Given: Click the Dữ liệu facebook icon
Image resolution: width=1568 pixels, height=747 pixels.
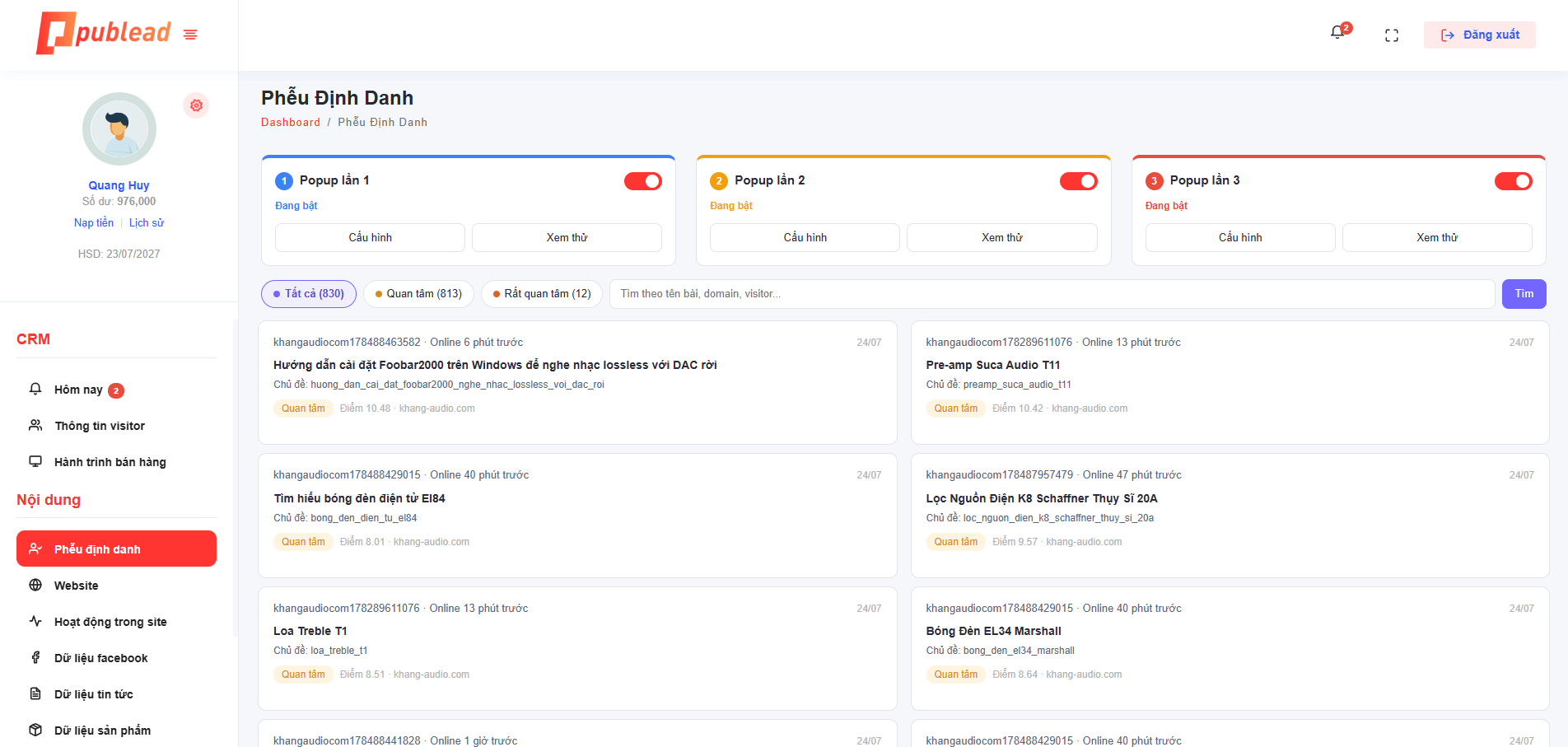Looking at the screenshot, I should pyautogui.click(x=35, y=657).
